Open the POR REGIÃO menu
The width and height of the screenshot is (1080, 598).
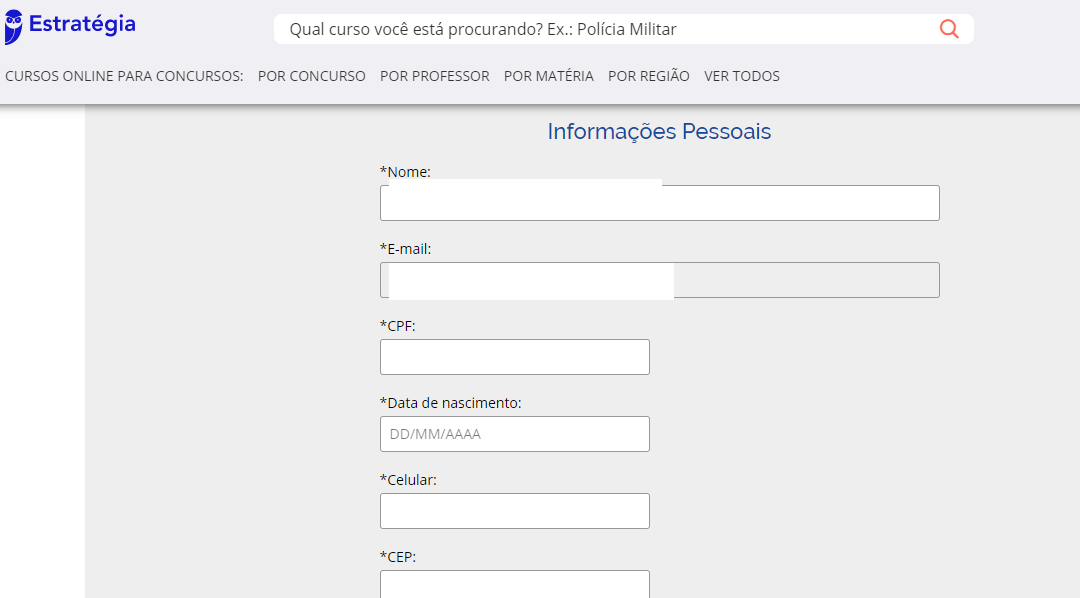click(649, 76)
